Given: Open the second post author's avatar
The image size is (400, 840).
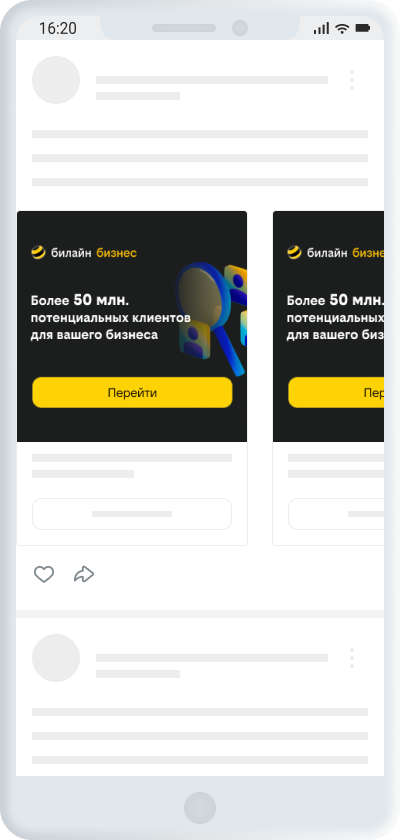Looking at the screenshot, I should tap(56, 658).
